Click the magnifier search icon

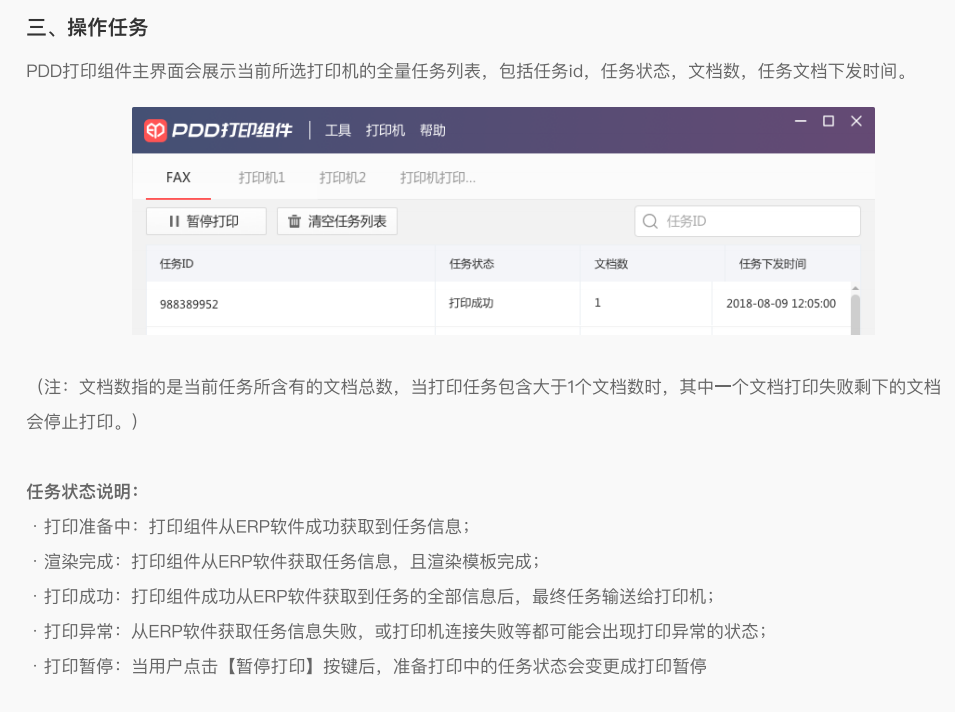(650, 221)
